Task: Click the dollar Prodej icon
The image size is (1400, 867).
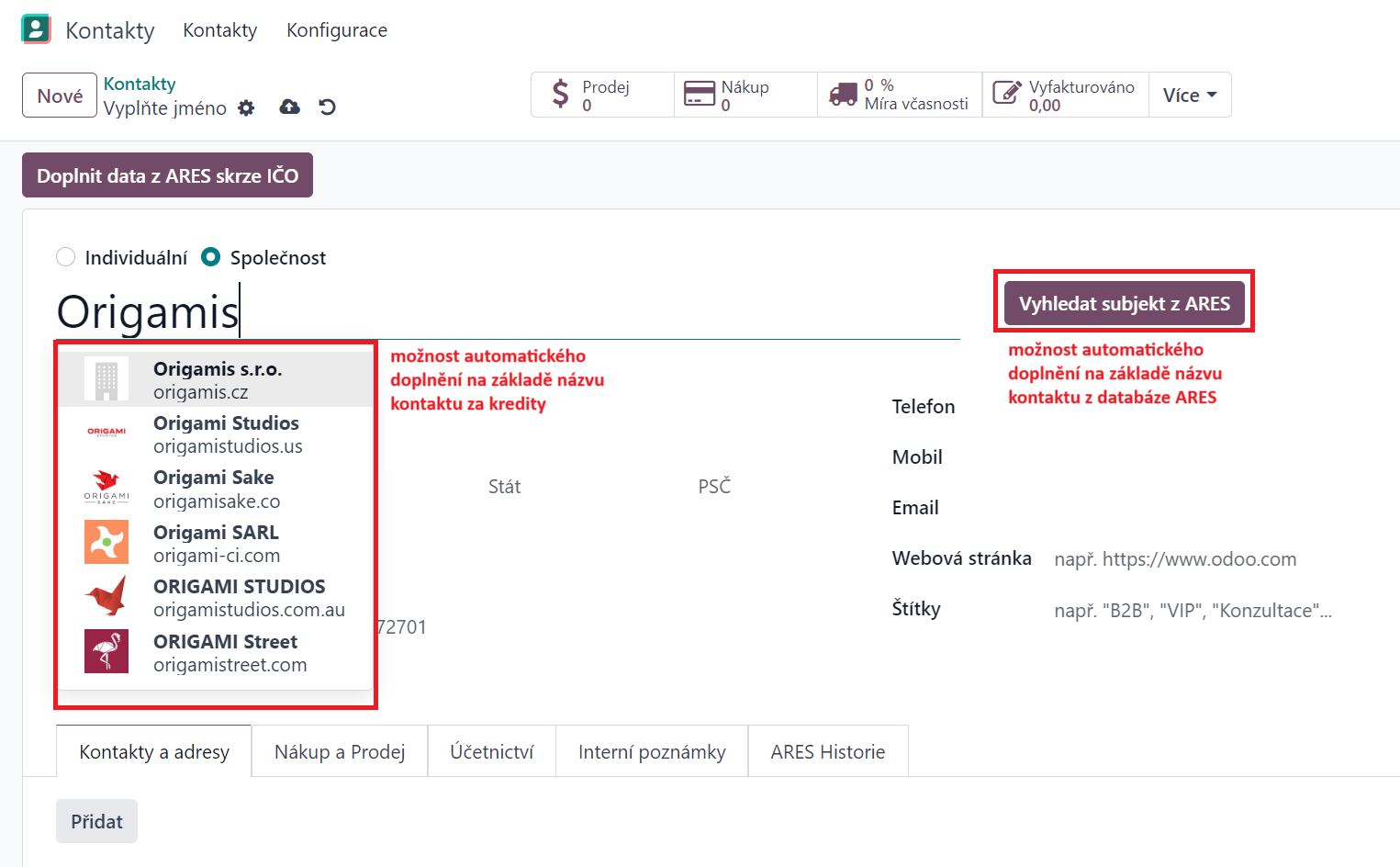Action: 560,95
